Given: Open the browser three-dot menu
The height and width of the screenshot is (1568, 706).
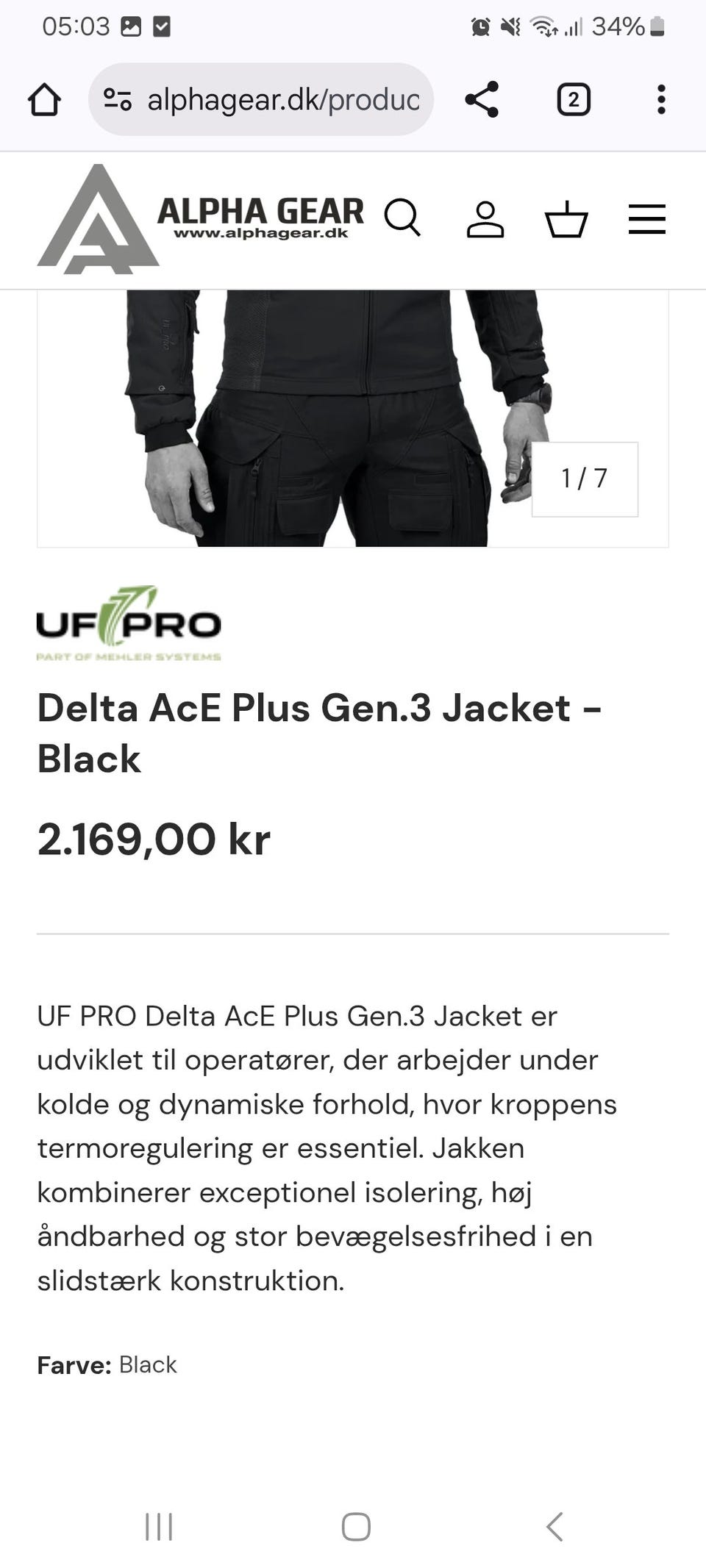Looking at the screenshot, I should pyautogui.click(x=661, y=99).
